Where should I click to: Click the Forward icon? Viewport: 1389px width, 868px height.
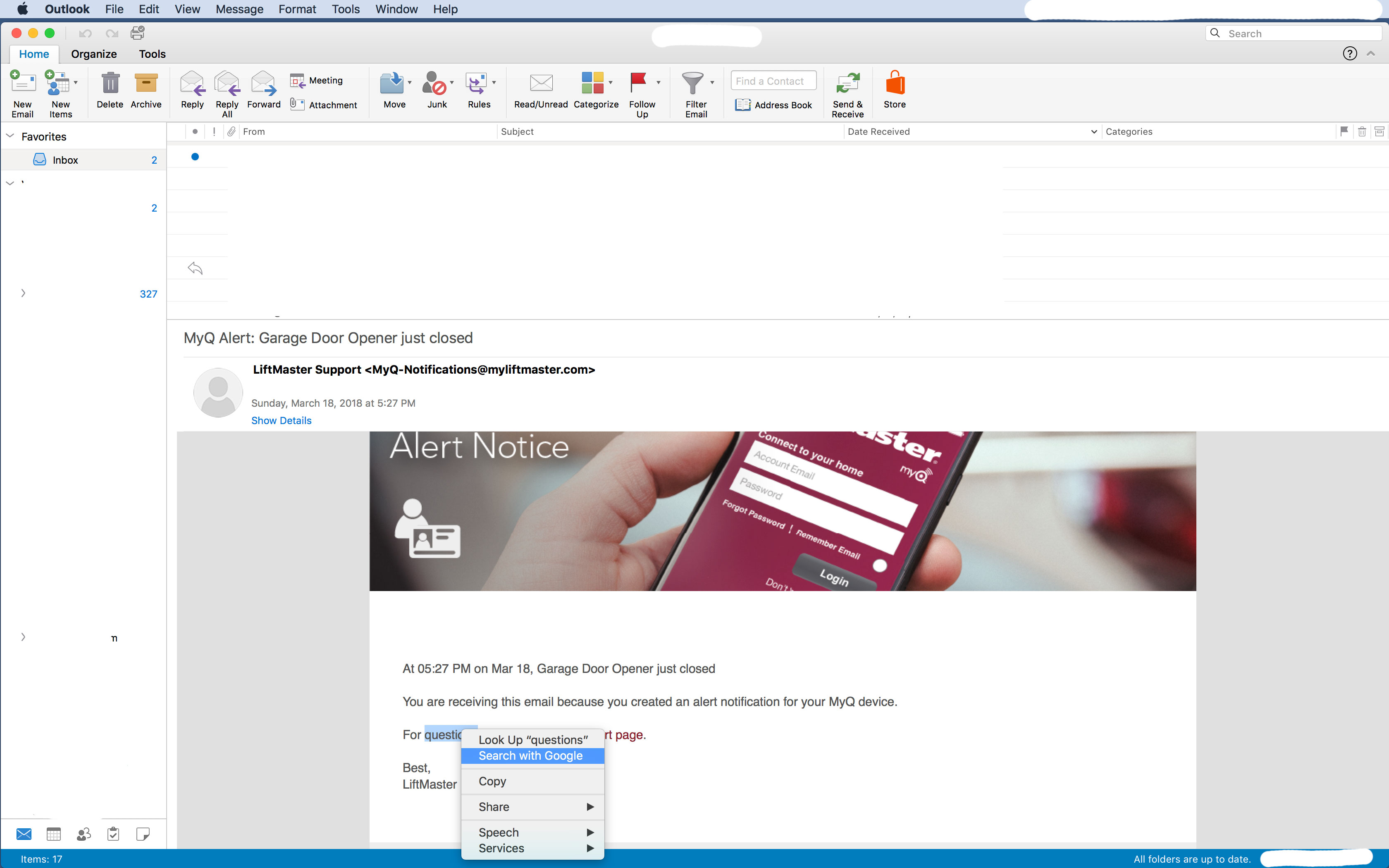[263, 83]
